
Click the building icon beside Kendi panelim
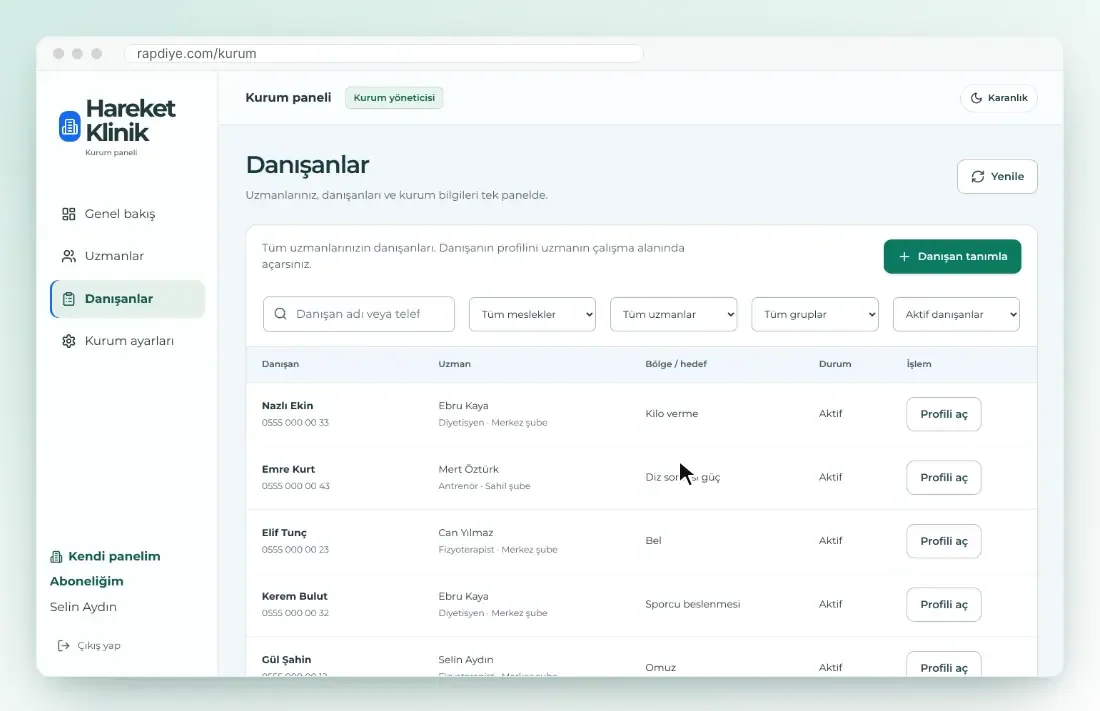pyautogui.click(x=56, y=557)
